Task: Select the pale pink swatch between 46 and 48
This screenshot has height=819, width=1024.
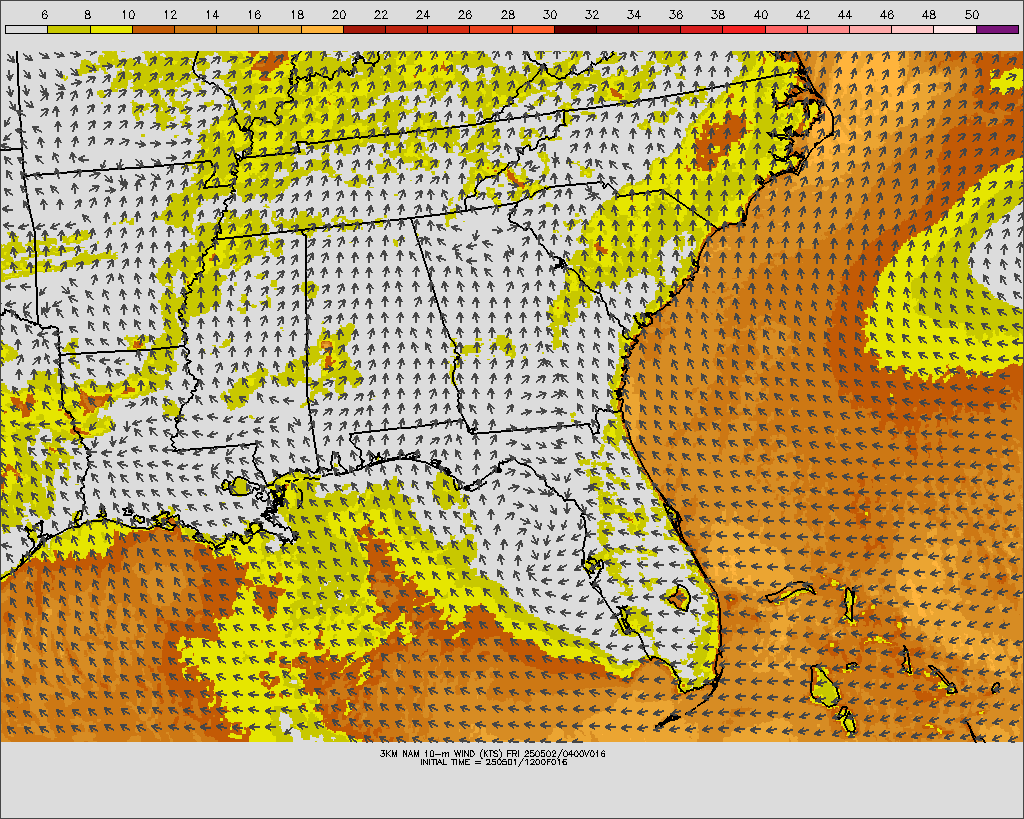Action: pos(913,29)
